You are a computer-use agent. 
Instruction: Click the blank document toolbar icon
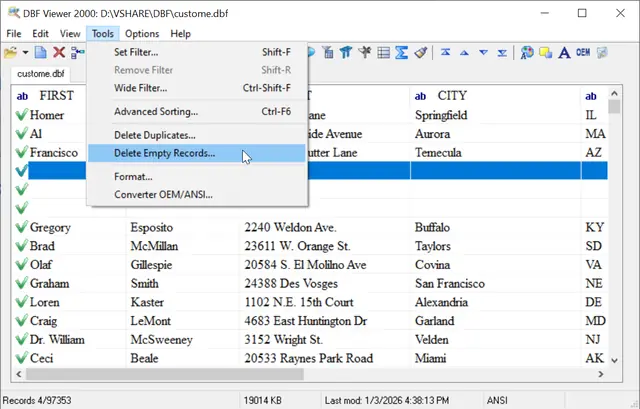pos(40,53)
